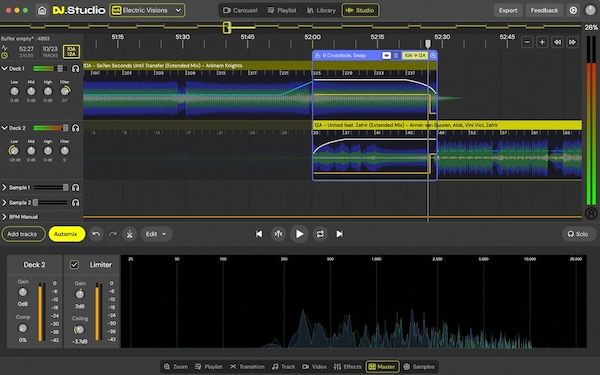The width and height of the screenshot is (600, 375).
Task: Select the scissors split tool
Action: (x=130, y=234)
